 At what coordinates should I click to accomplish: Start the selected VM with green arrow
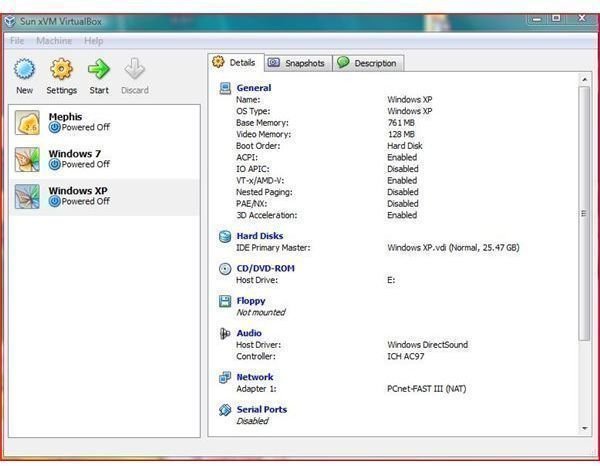(x=99, y=69)
